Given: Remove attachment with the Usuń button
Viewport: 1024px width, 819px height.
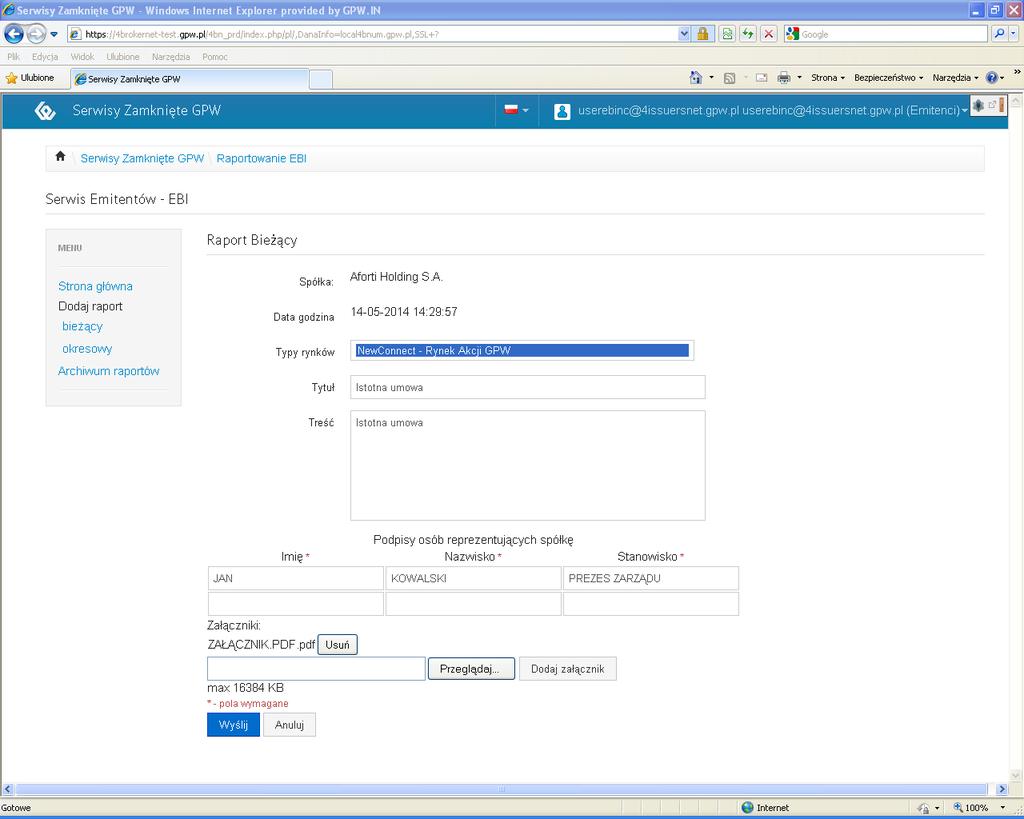Looking at the screenshot, I should tap(338, 645).
